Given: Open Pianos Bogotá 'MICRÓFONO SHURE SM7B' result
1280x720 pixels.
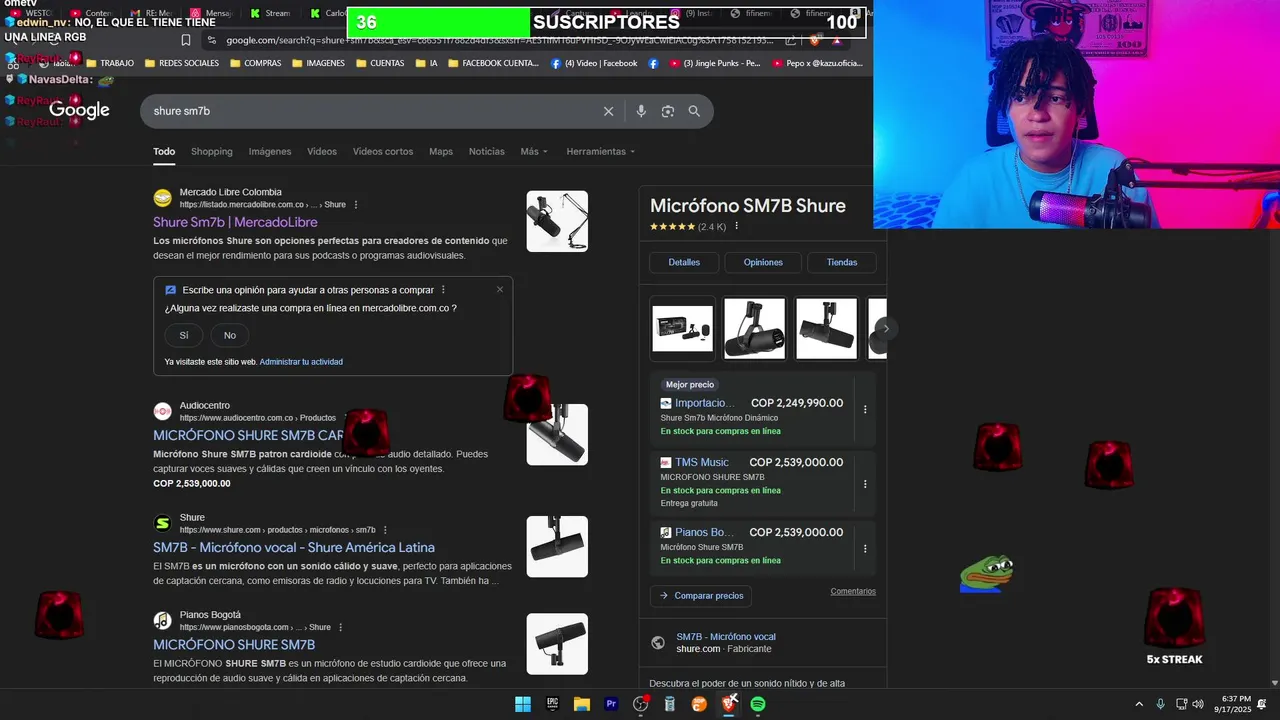Looking at the screenshot, I should click(234, 644).
